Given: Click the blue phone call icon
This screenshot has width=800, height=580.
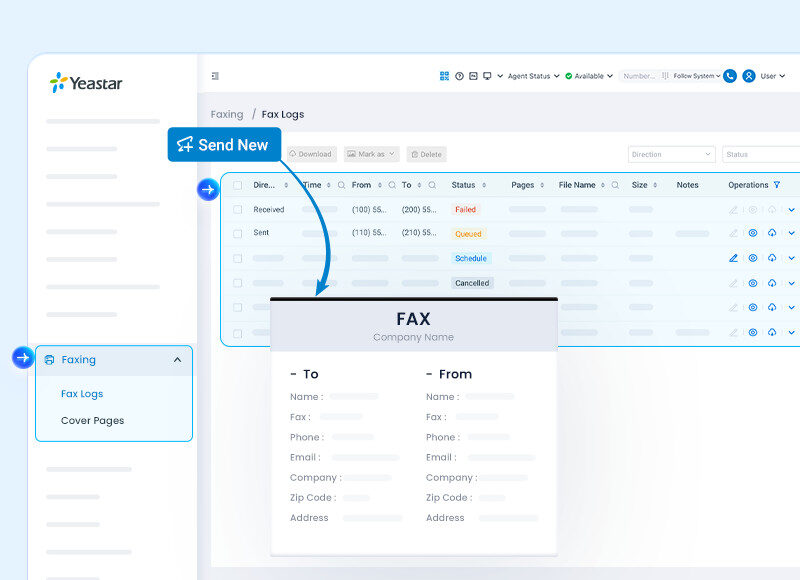Looking at the screenshot, I should (730, 76).
